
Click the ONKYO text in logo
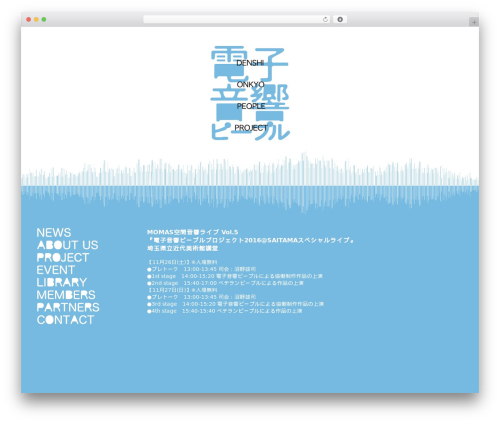tap(251, 85)
